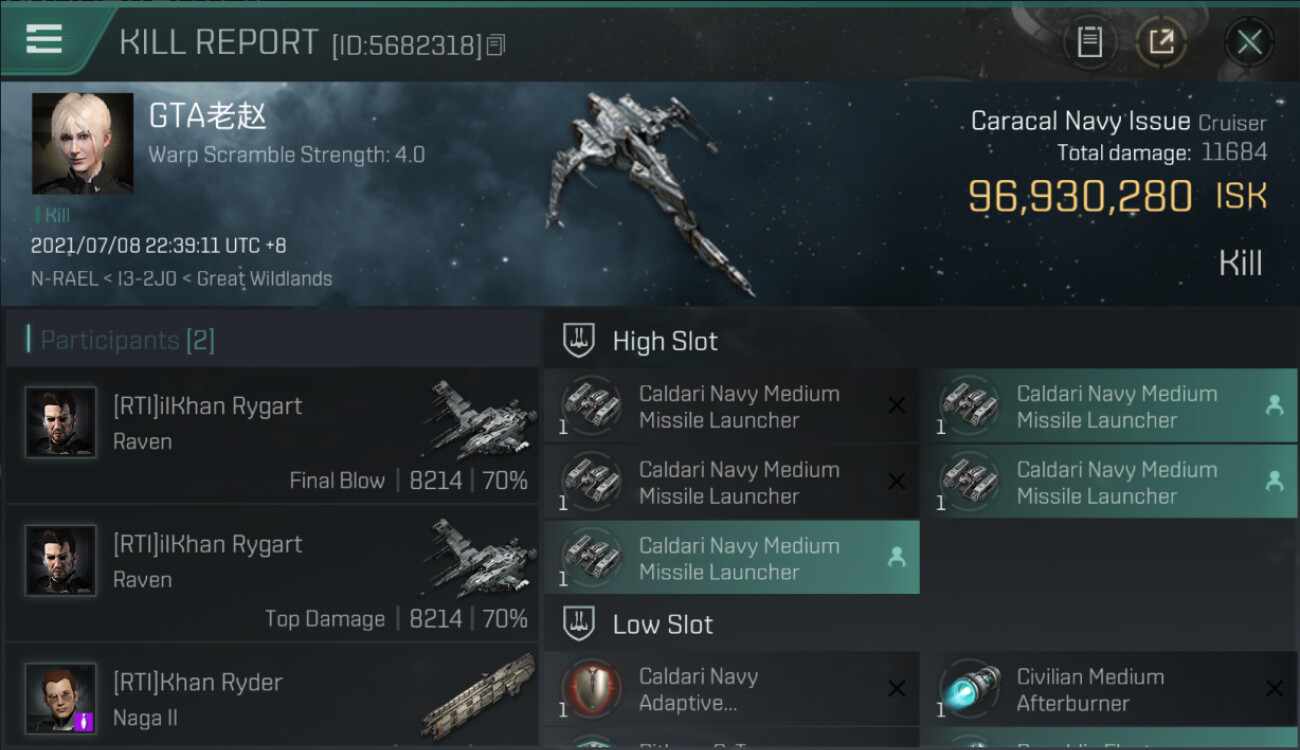
Task: Select the last highlighted Medium Missile Launcher
Action: click(731, 558)
